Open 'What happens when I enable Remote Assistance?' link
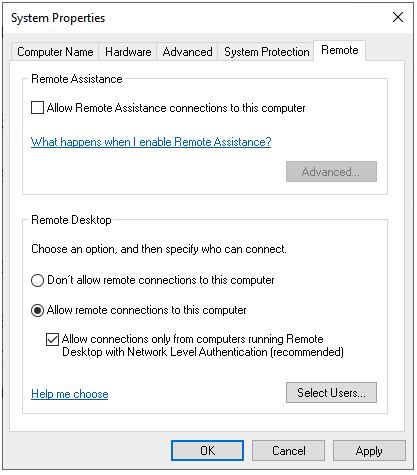 point(151,142)
